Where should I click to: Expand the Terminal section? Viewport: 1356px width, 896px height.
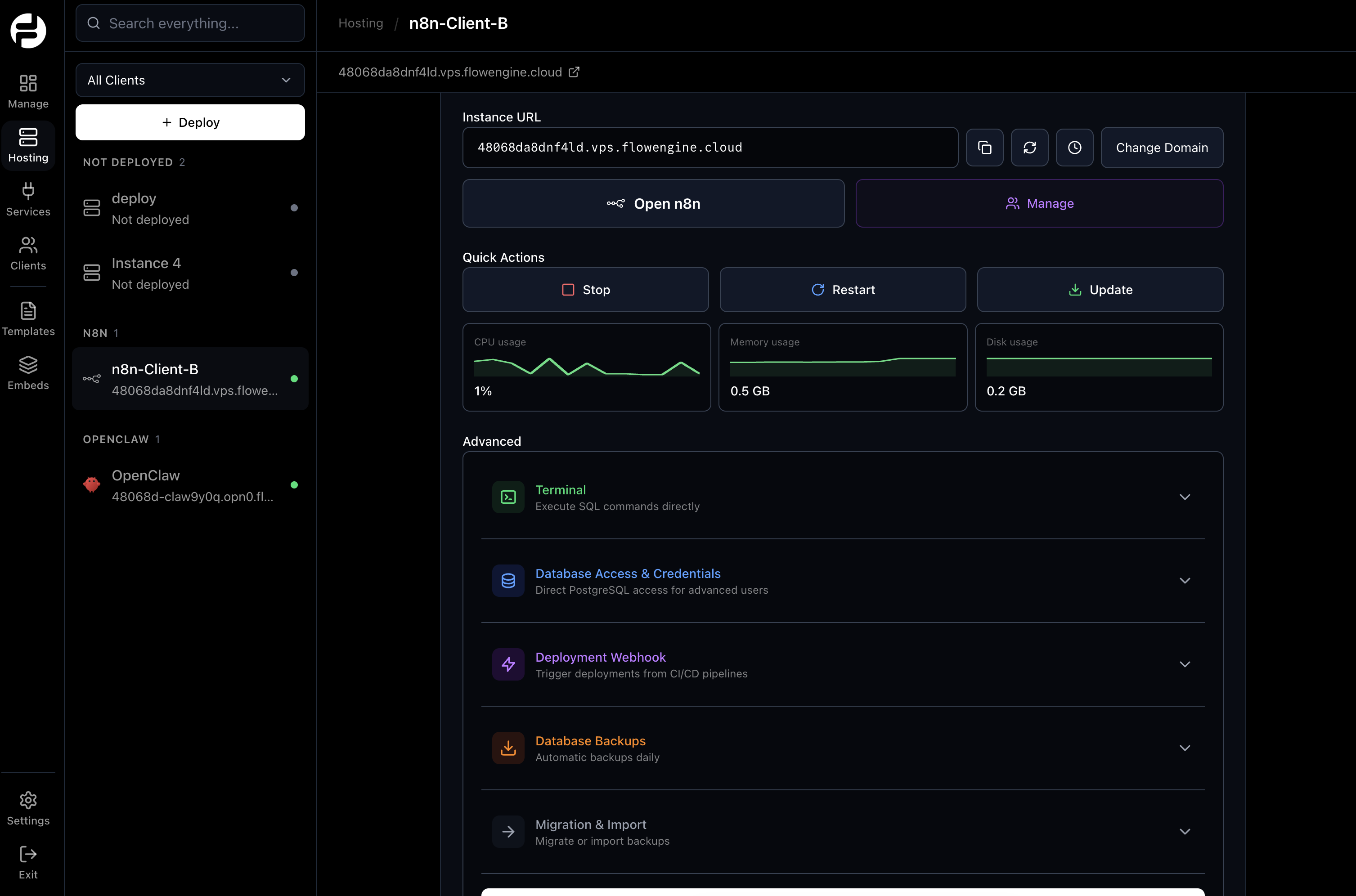click(x=1184, y=497)
